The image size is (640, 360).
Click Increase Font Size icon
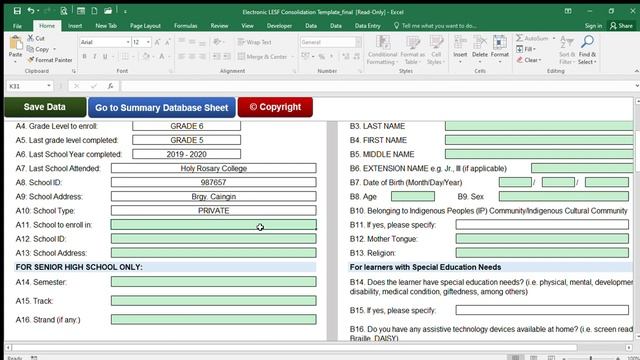[x=157, y=42]
